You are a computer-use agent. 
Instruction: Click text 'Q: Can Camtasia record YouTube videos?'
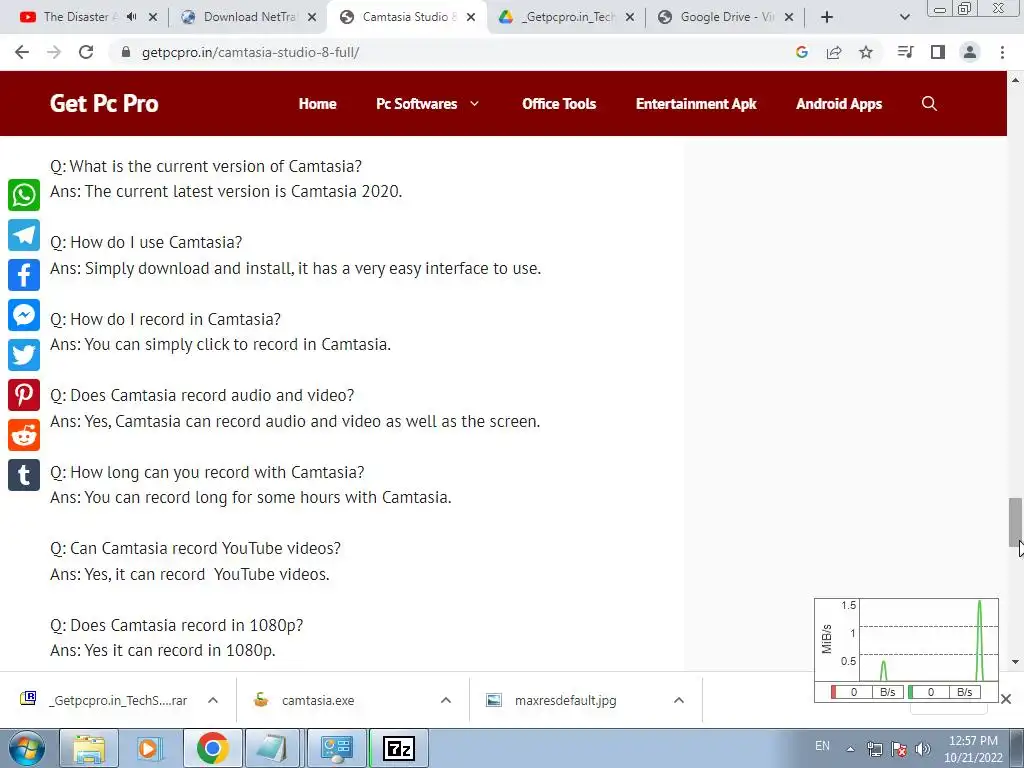195,548
